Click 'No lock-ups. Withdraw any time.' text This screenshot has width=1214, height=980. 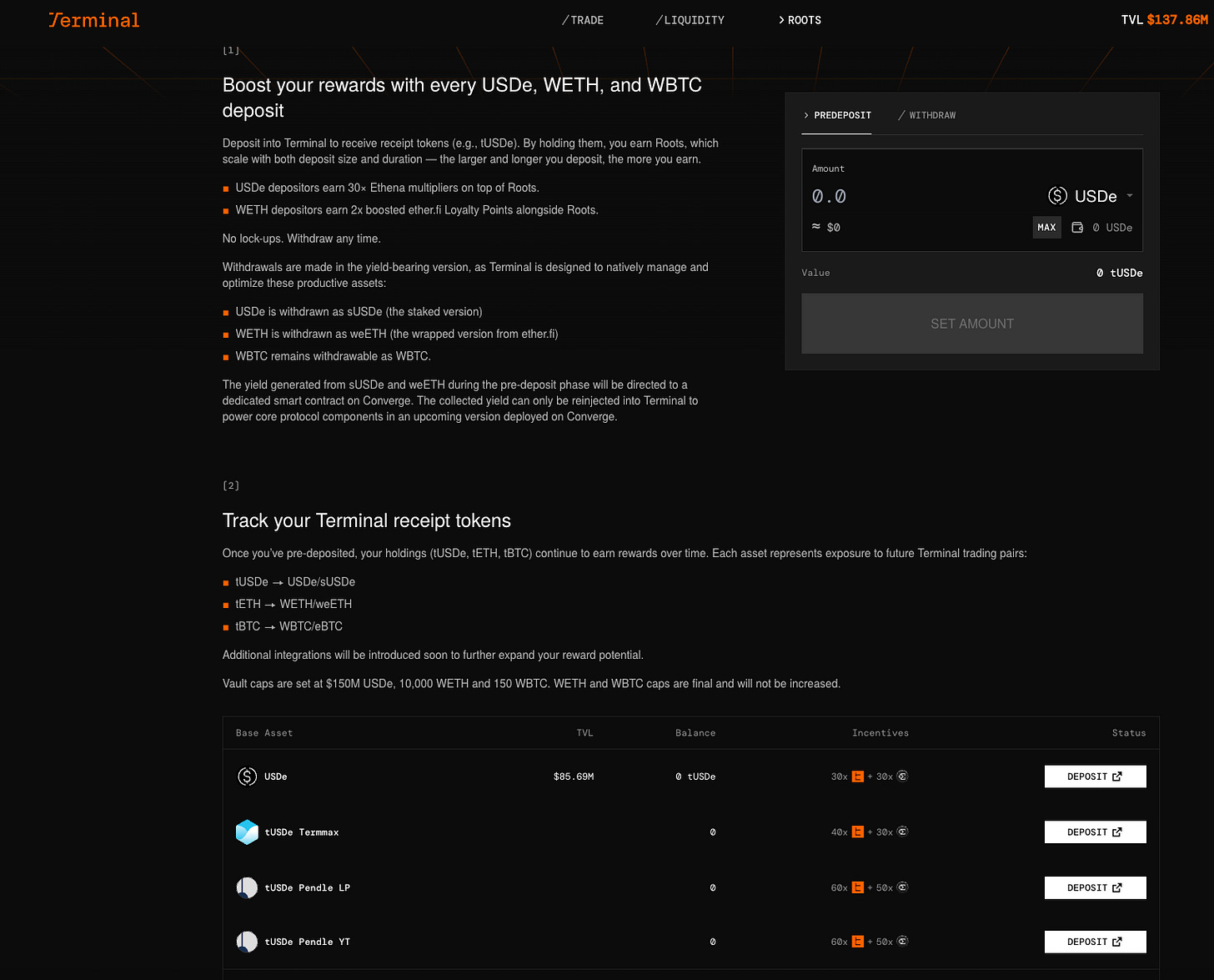click(302, 239)
